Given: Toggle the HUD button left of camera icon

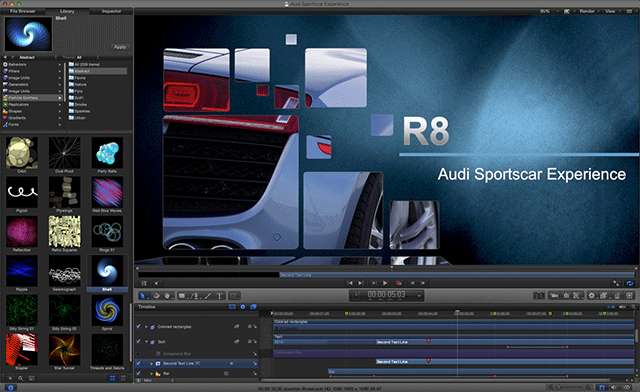Looking at the screenshot, I should click(x=539, y=295).
